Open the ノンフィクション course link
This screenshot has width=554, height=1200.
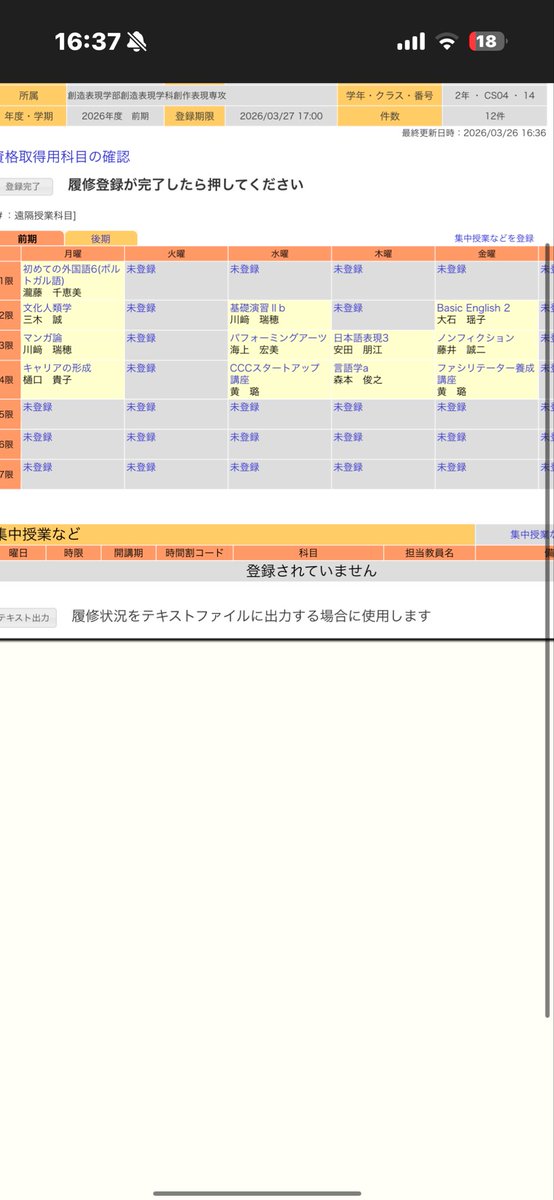(x=475, y=338)
